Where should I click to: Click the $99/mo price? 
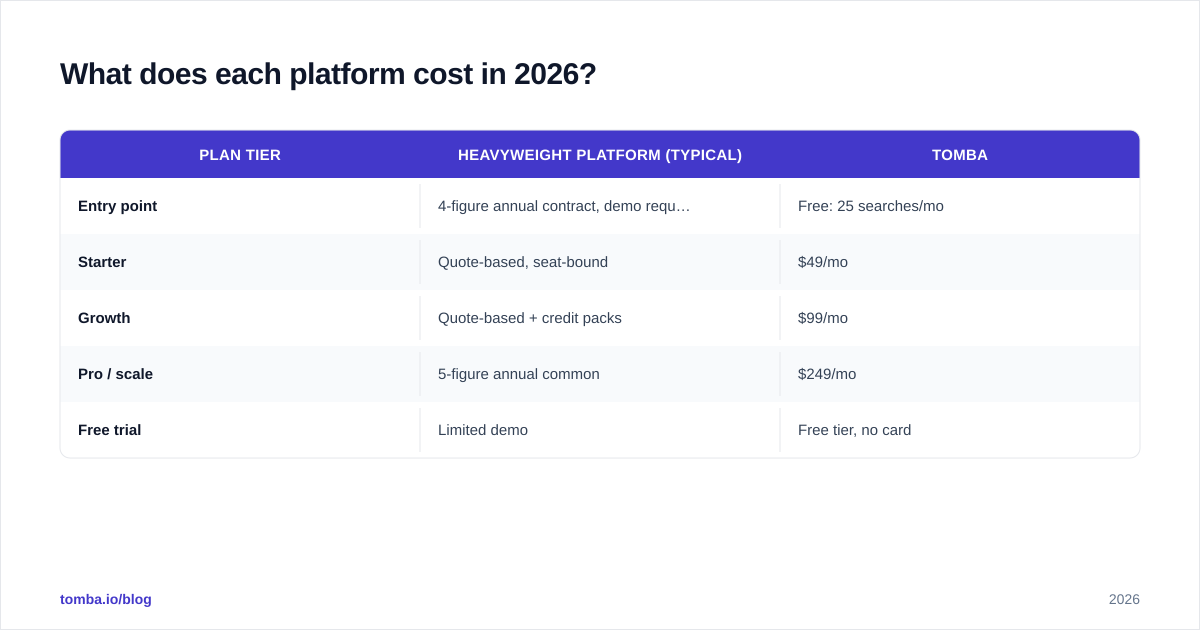pos(823,318)
